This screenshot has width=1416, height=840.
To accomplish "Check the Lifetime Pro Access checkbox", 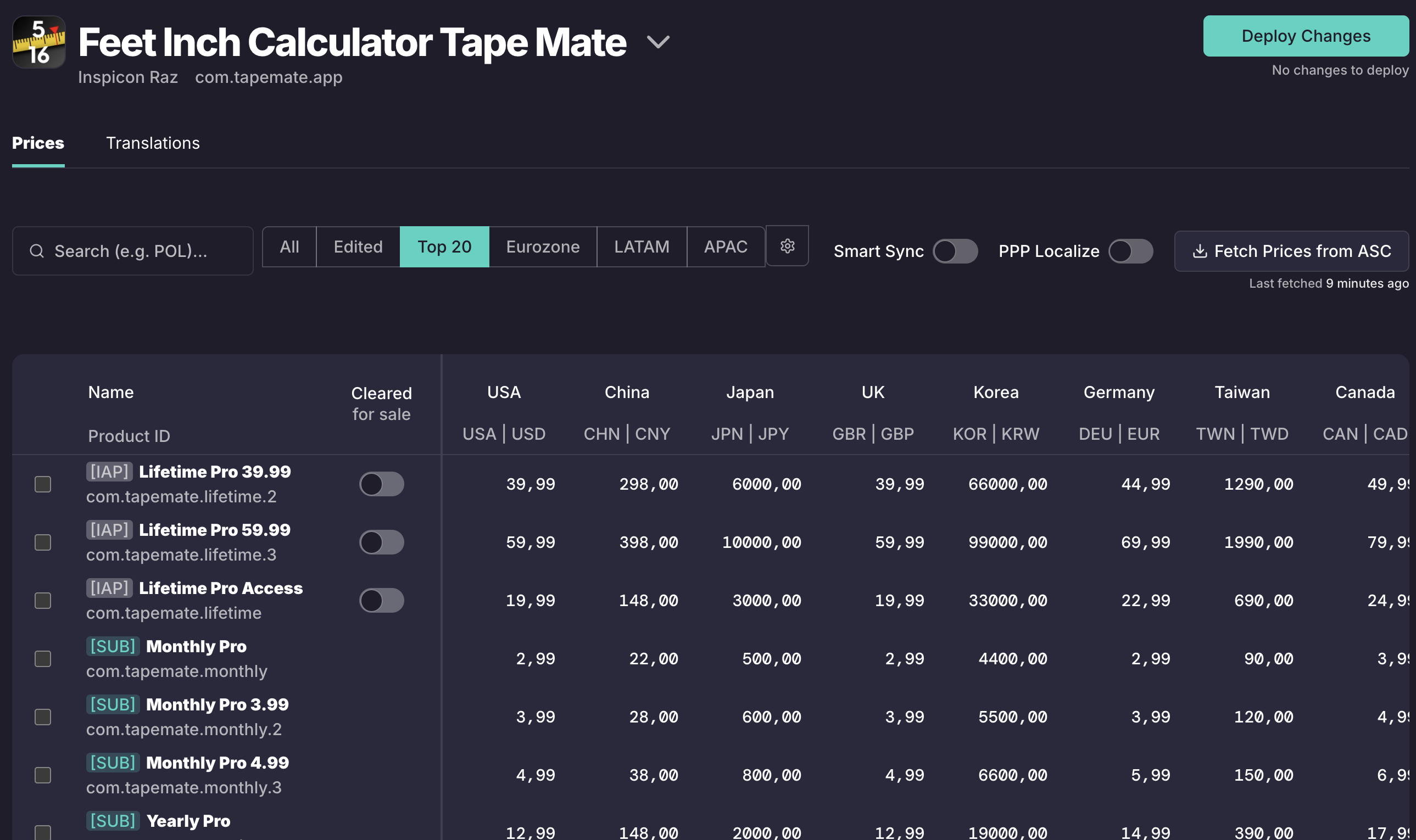I will 43,601.
